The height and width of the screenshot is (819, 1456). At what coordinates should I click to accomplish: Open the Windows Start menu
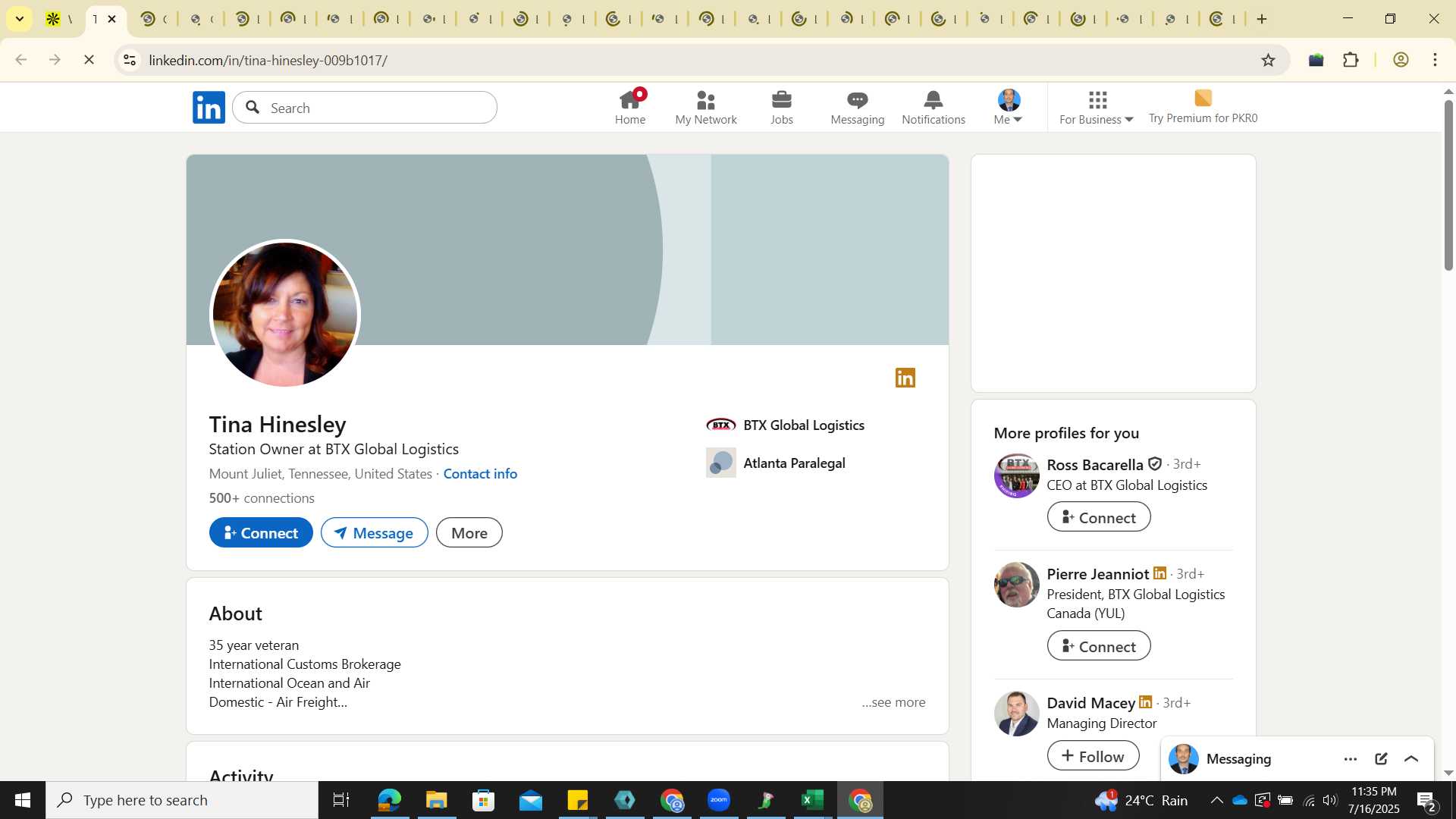(x=23, y=800)
